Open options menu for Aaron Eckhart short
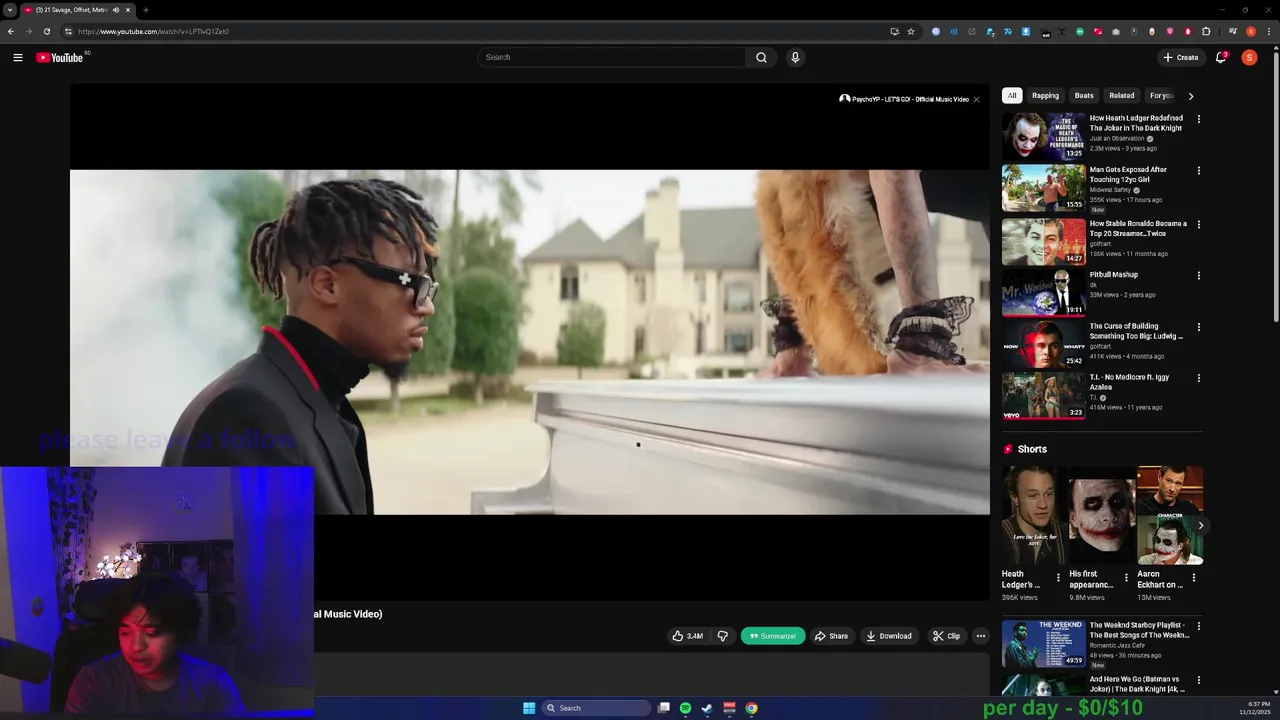1280x720 pixels. click(x=1193, y=577)
